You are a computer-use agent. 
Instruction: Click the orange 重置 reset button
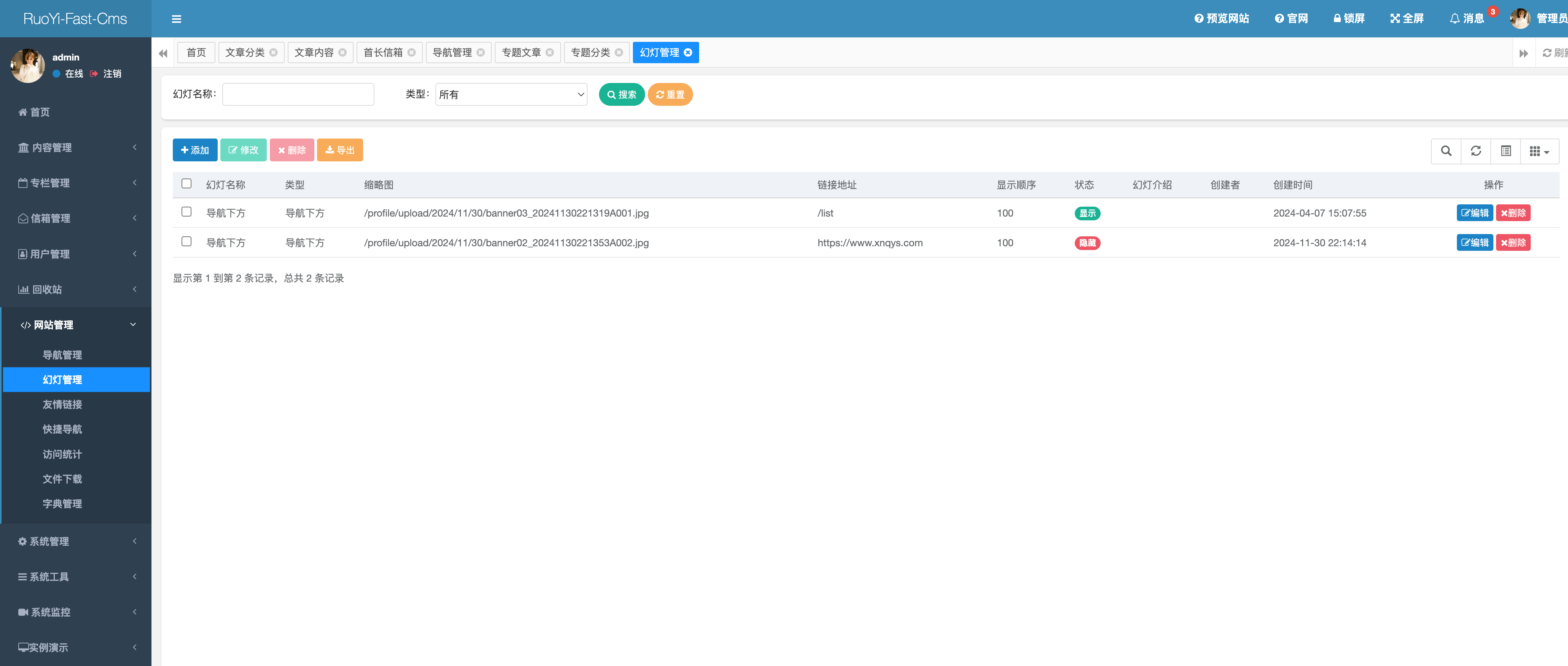click(x=669, y=94)
